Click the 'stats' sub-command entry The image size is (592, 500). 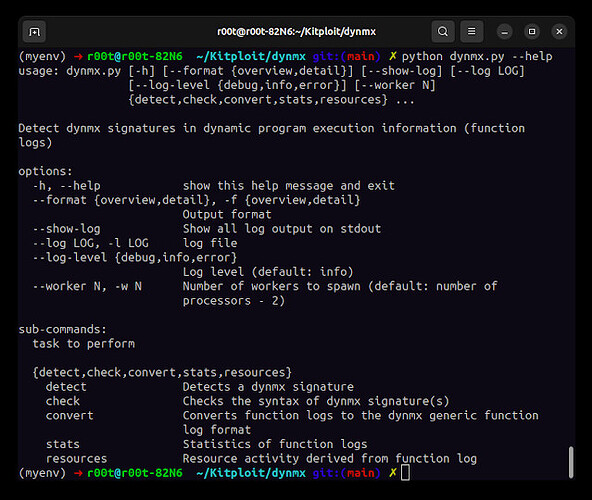pos(63,444)
